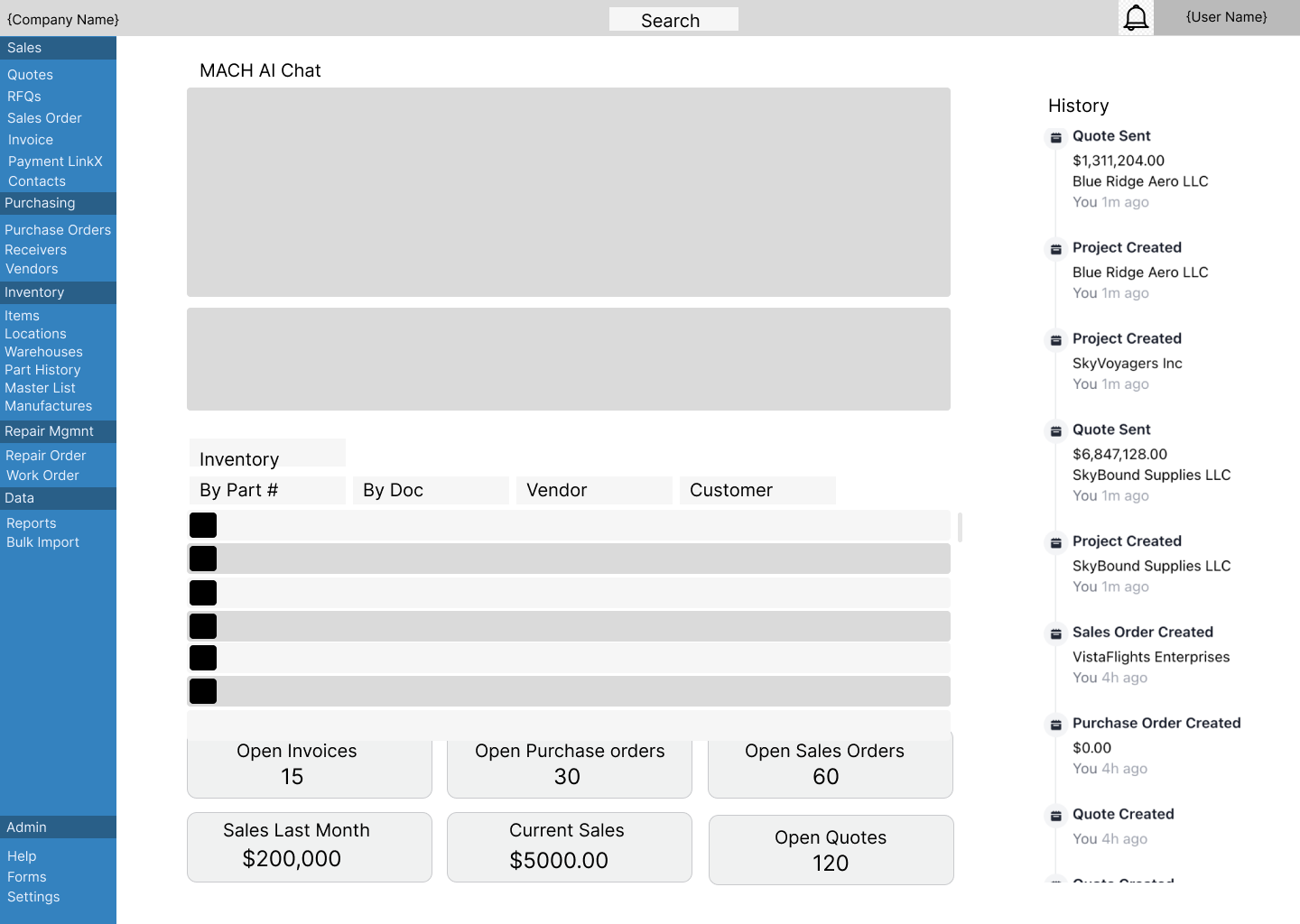Viewport: 1300px width, 924px height.
Task: Open the {User Name} menu
Action: 1227,17
